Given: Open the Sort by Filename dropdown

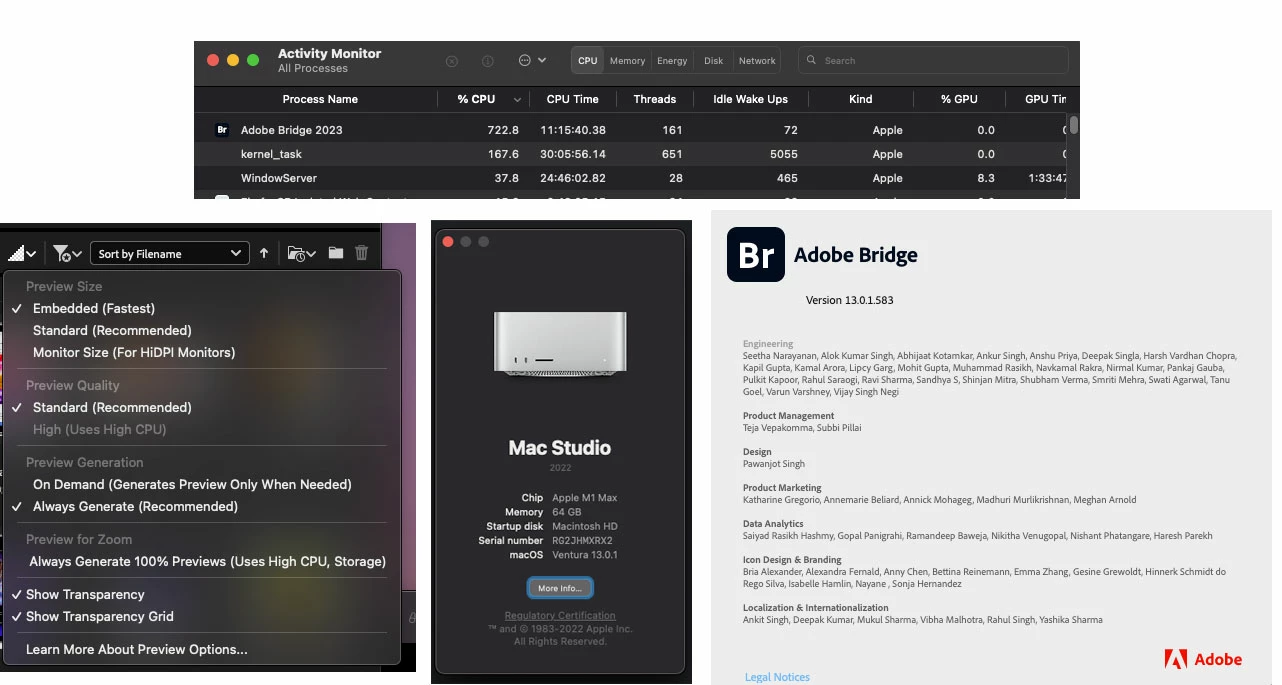Looking at the screenshot, I should tap(170, 254).
